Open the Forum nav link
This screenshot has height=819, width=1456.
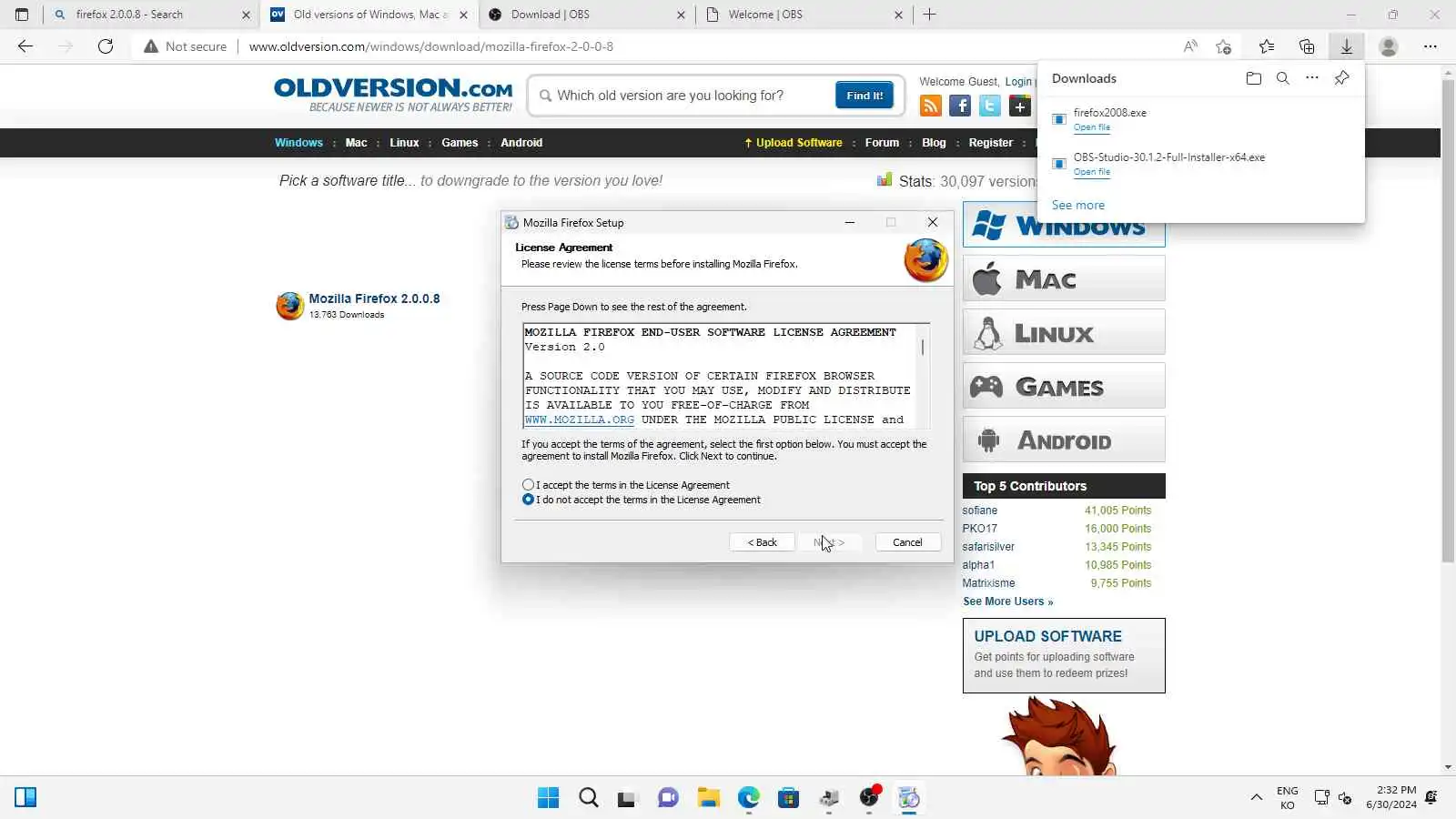point(882,143)
